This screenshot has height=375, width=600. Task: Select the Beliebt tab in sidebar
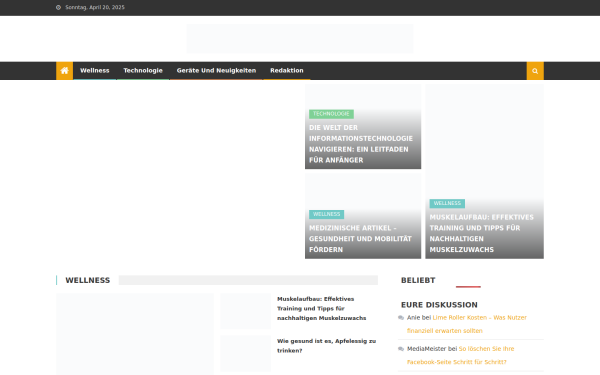tap(418, 280)
